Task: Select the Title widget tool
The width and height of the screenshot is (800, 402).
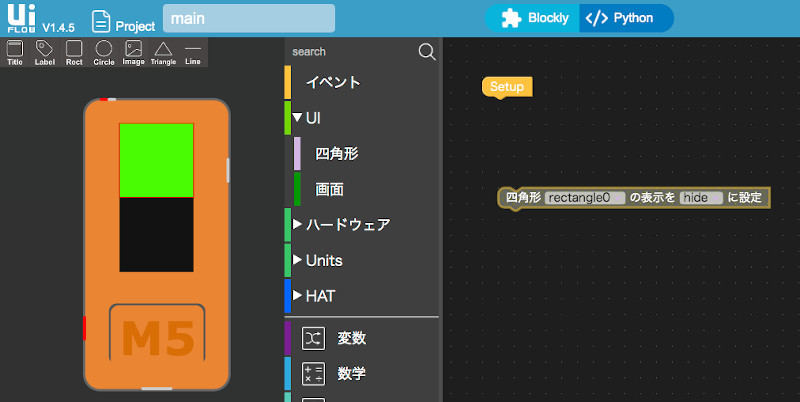Action: (15, 52)
